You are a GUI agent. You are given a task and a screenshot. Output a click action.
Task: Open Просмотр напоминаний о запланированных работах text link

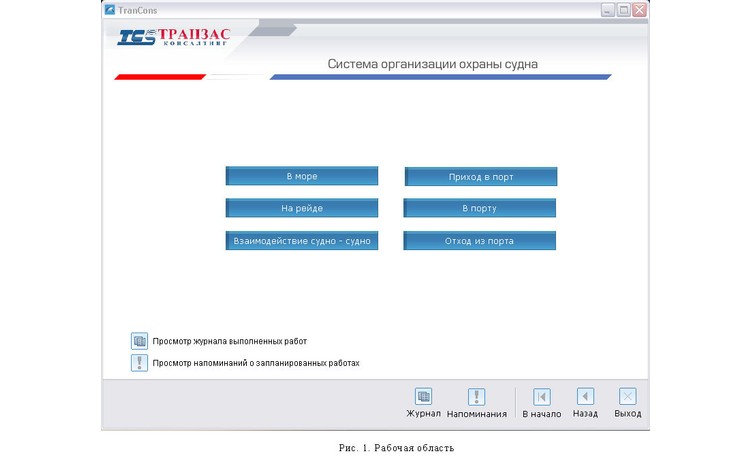255,363
